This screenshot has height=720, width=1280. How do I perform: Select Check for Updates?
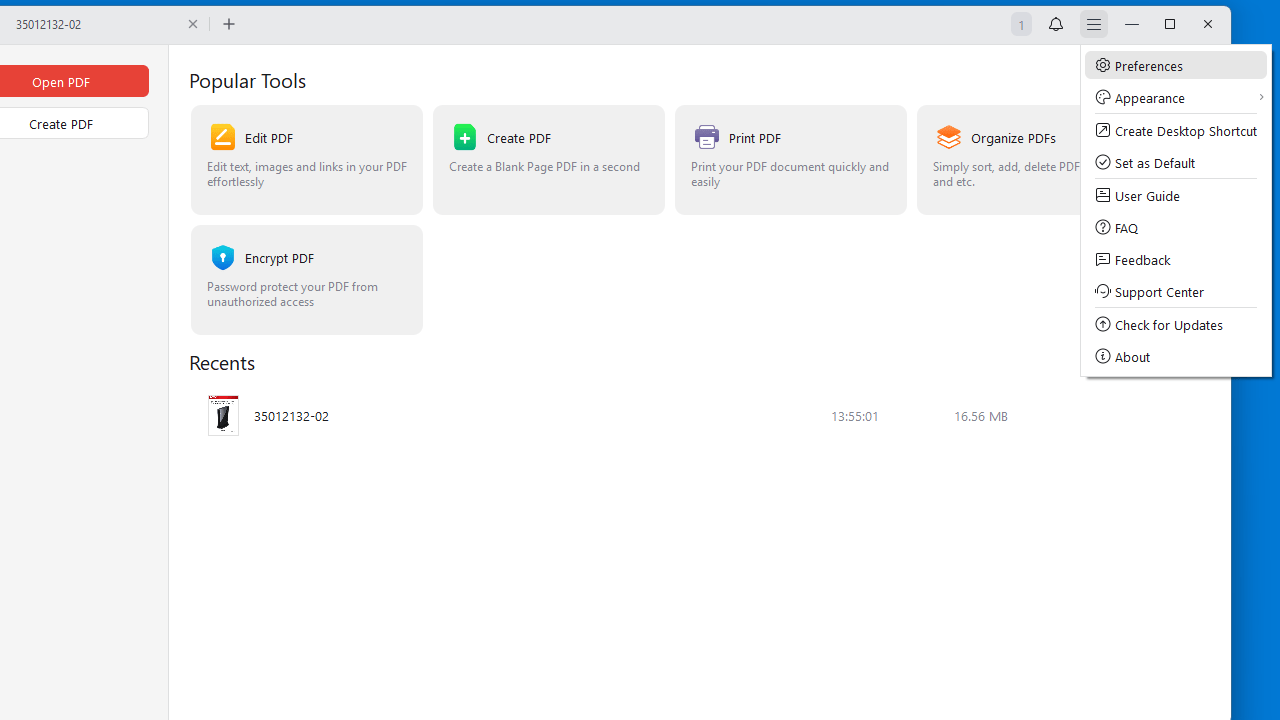(1175, 325)
